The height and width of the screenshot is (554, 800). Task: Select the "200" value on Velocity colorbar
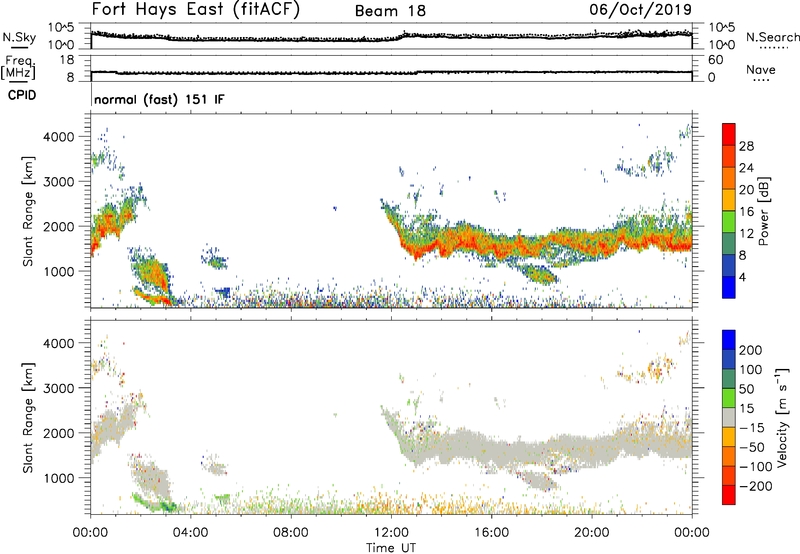pyautogui.click(x=750, y=350)
